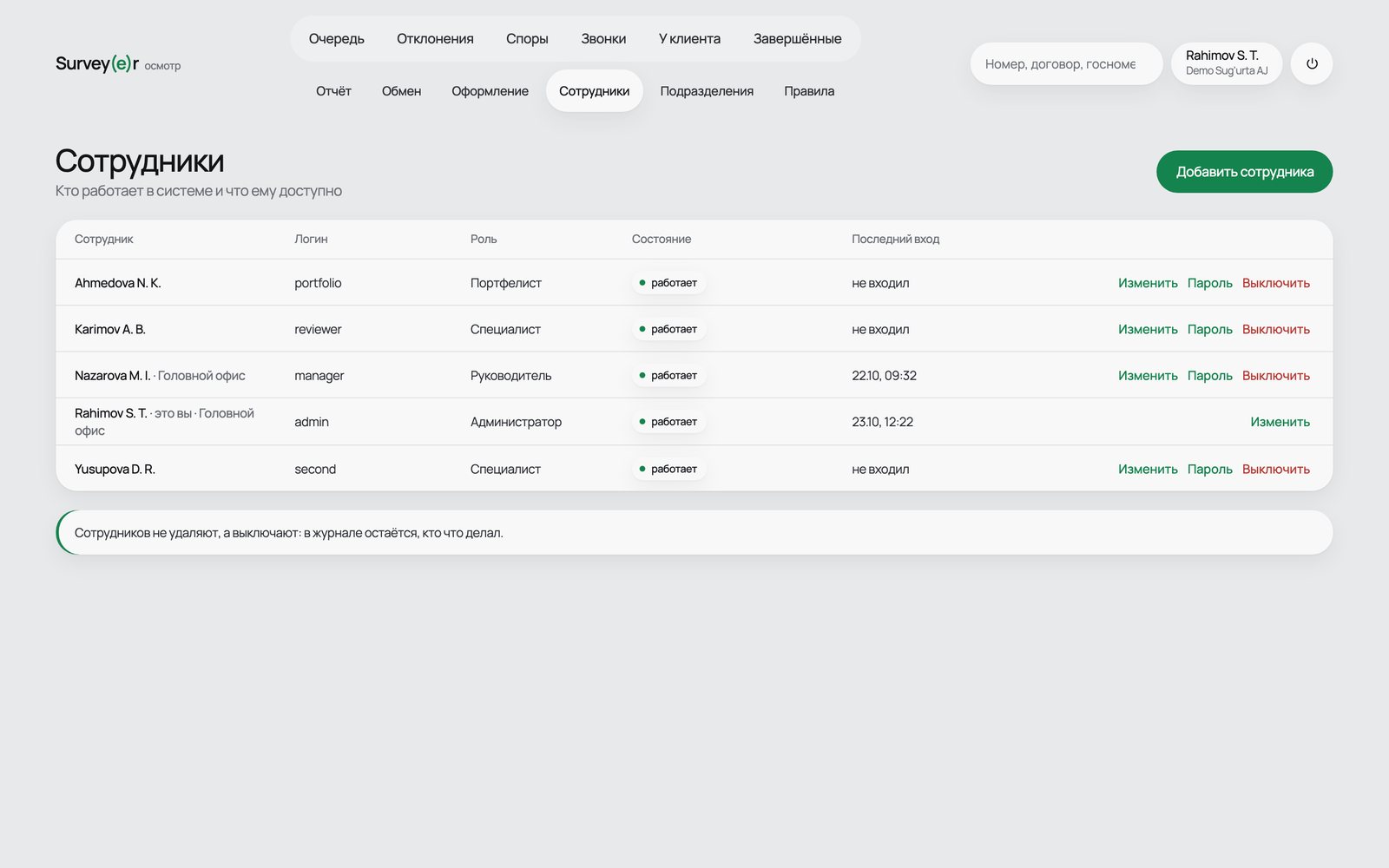Screen dimensions: 1389x868
Task: Click Изменить for Rahimov S. T.
Action: 1280,422
